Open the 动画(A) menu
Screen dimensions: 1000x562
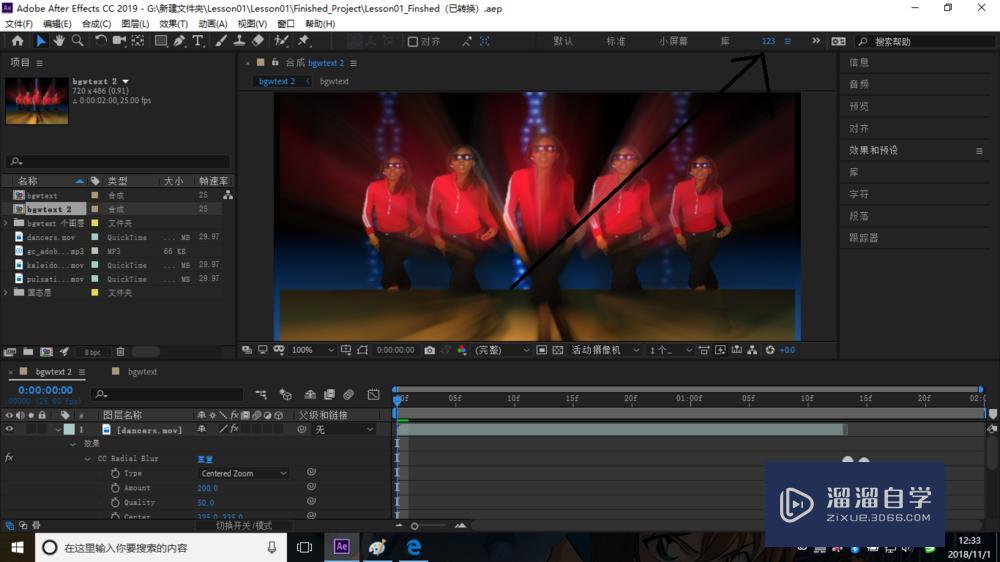pos(212,24)
